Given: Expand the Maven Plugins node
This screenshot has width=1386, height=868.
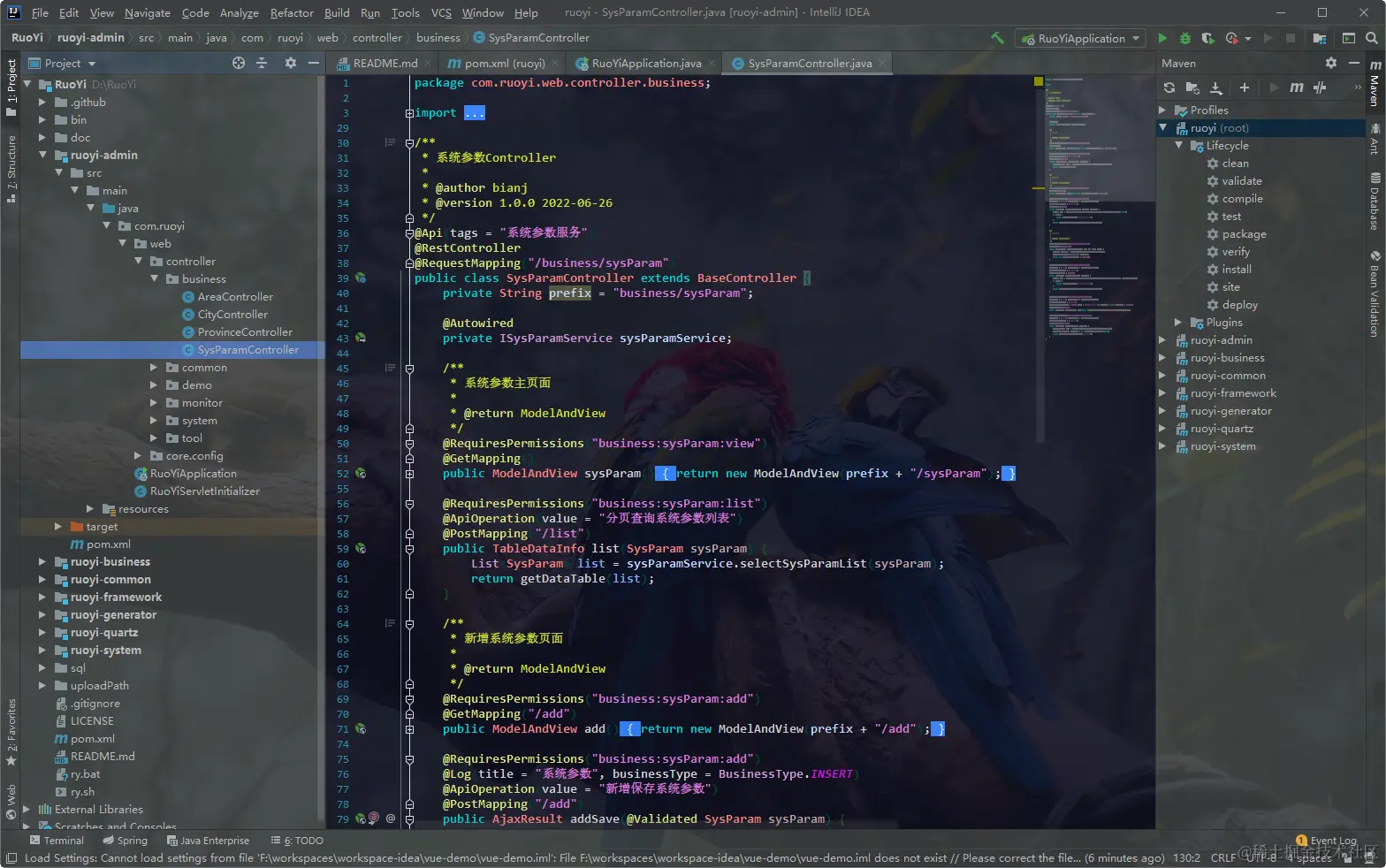Looking at the screenshot, I should click(1179, 323).
